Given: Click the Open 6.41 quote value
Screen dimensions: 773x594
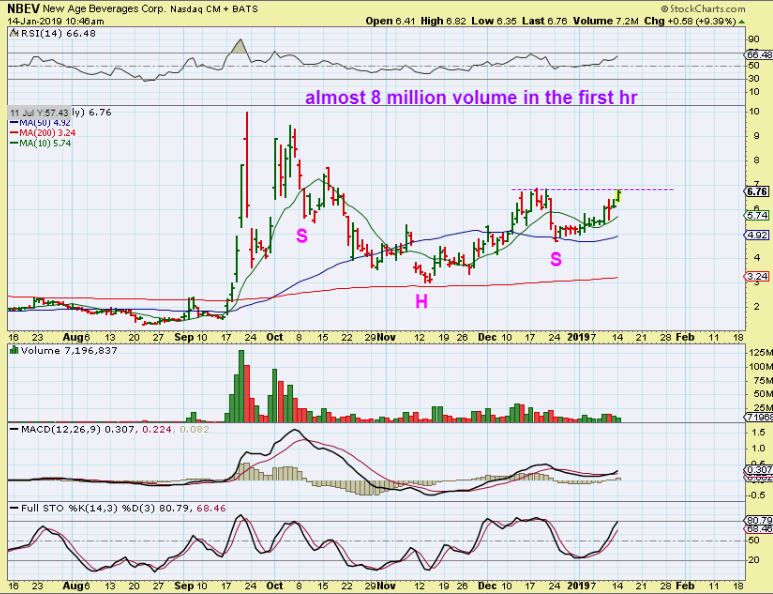Looking at the screenshot, I should tap(390, 21).
